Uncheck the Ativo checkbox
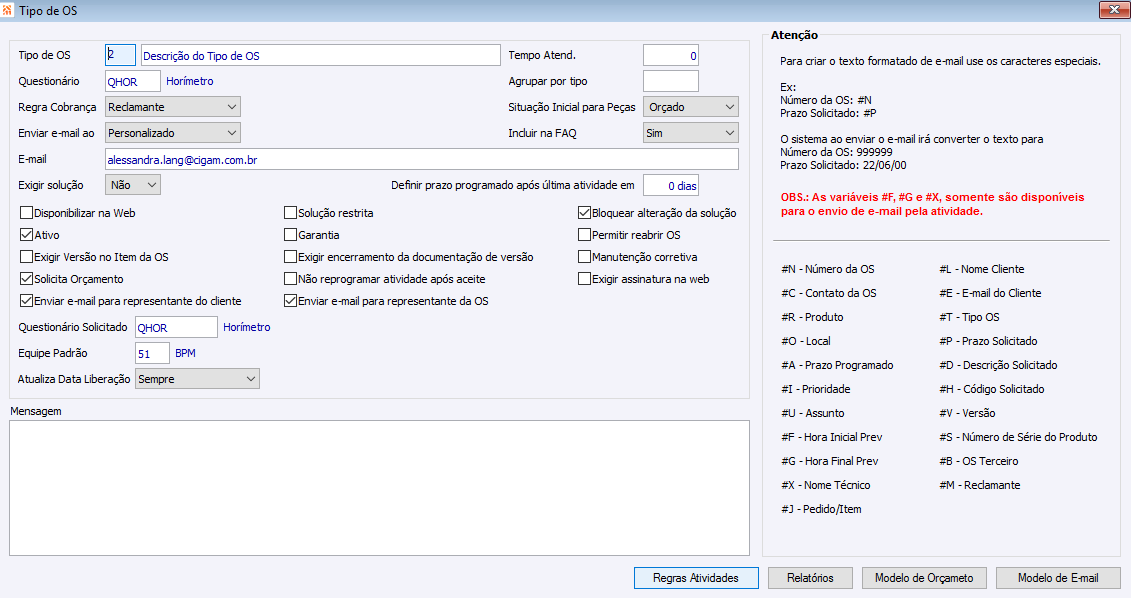Screen dimensions: 1131x598 27,235
